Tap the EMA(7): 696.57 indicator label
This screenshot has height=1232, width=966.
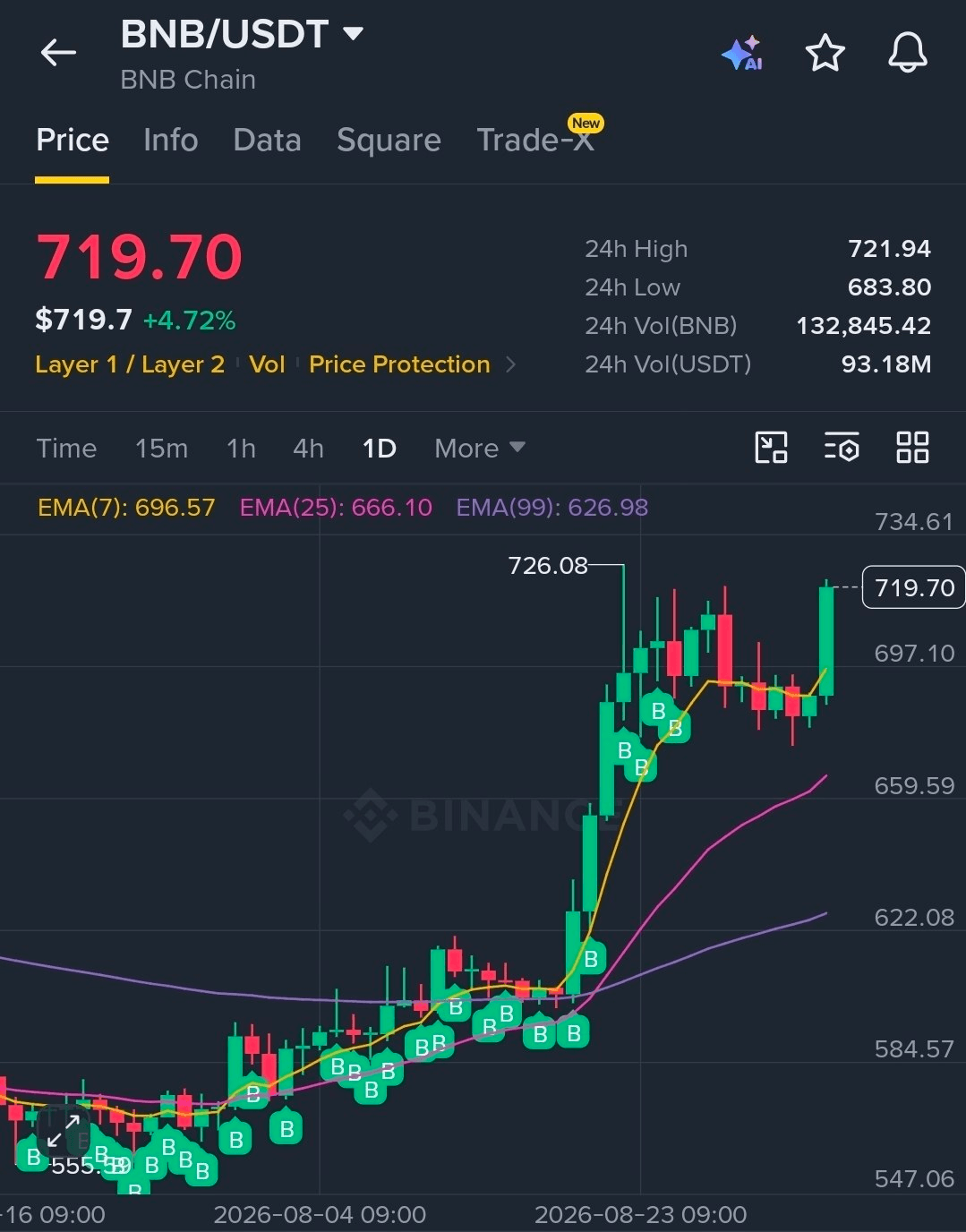pos(126,508)
